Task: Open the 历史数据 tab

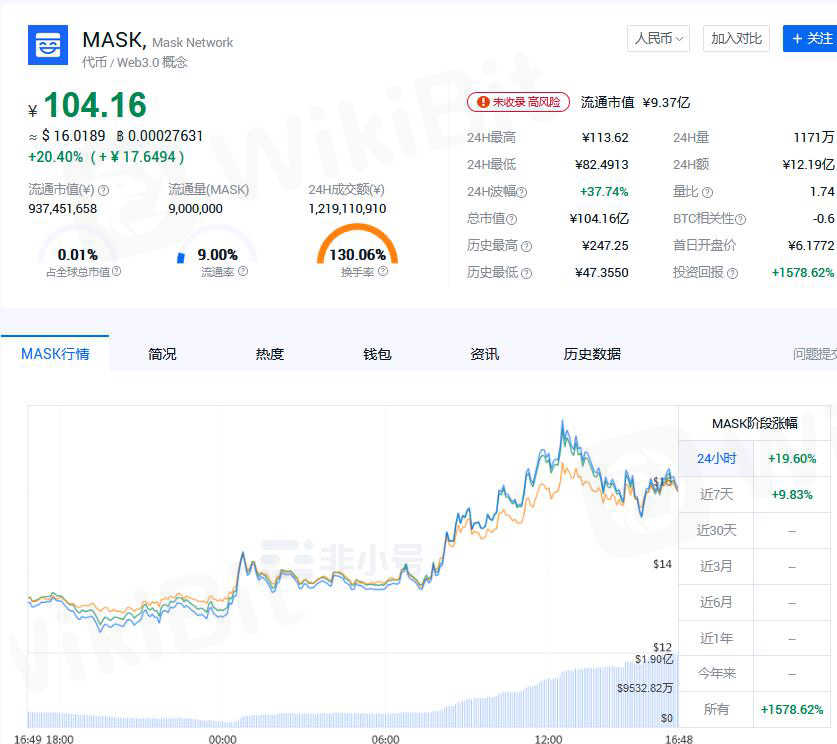Action: point(592,354)
